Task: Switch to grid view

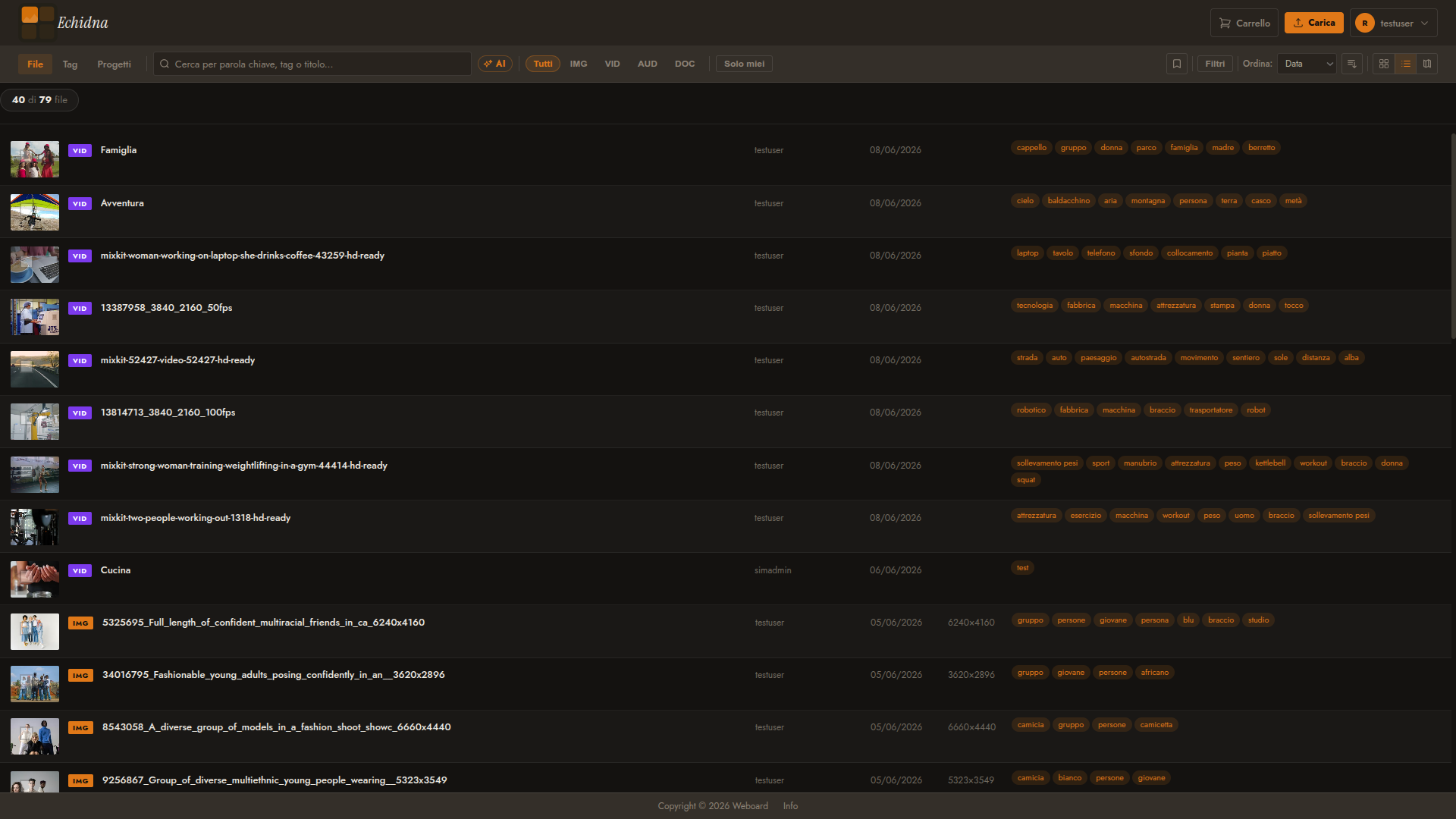Action: point(1383,64)
